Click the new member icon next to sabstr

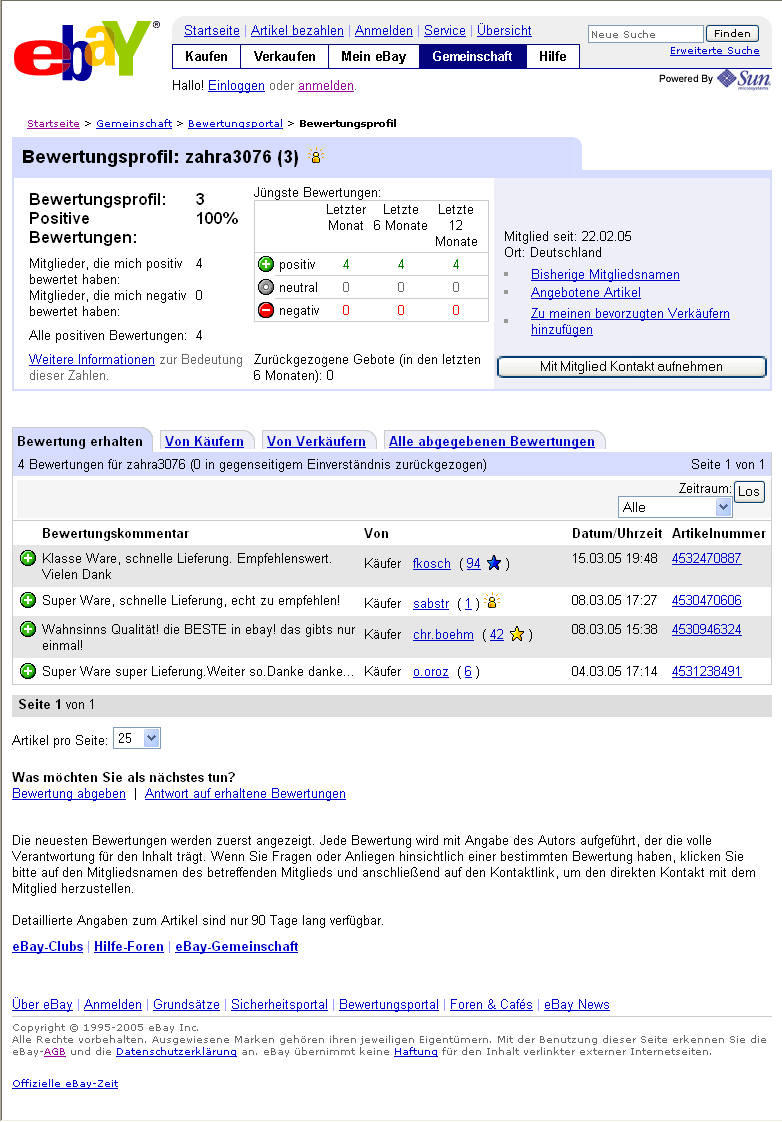point(492,601)
